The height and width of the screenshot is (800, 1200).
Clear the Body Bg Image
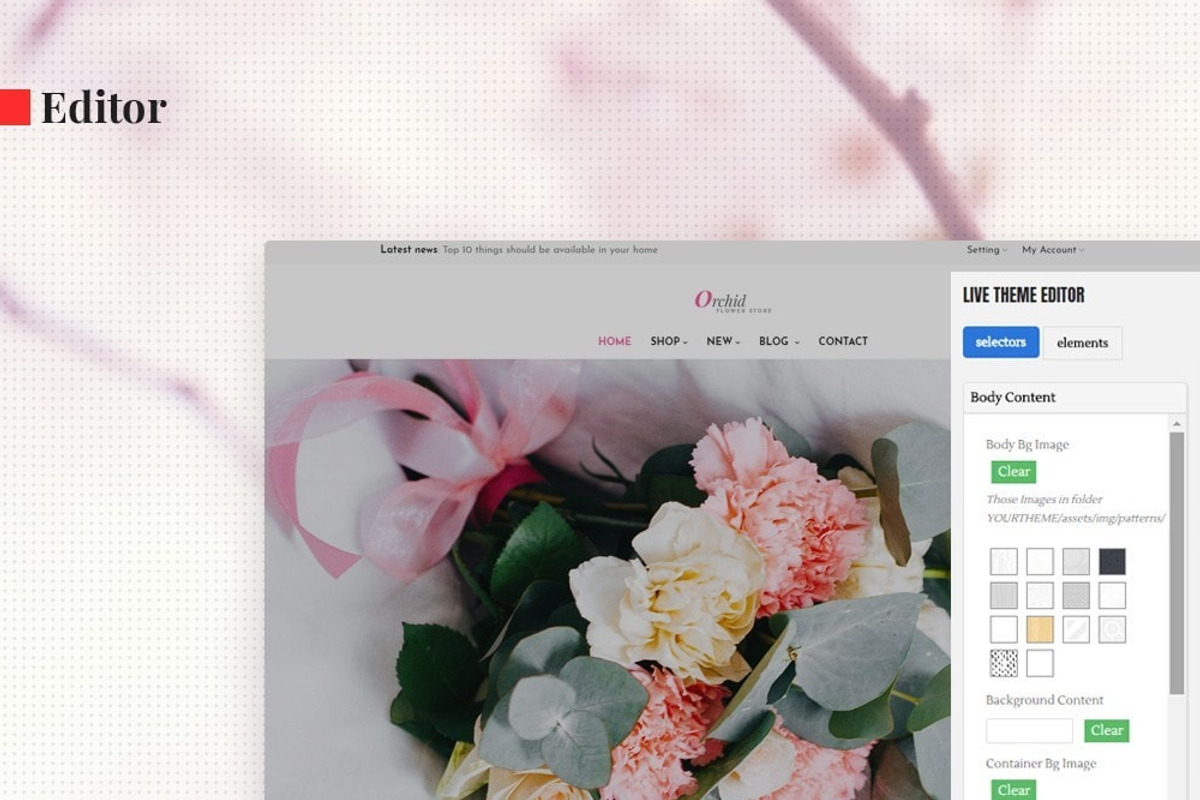click(x=1014, y=472)
